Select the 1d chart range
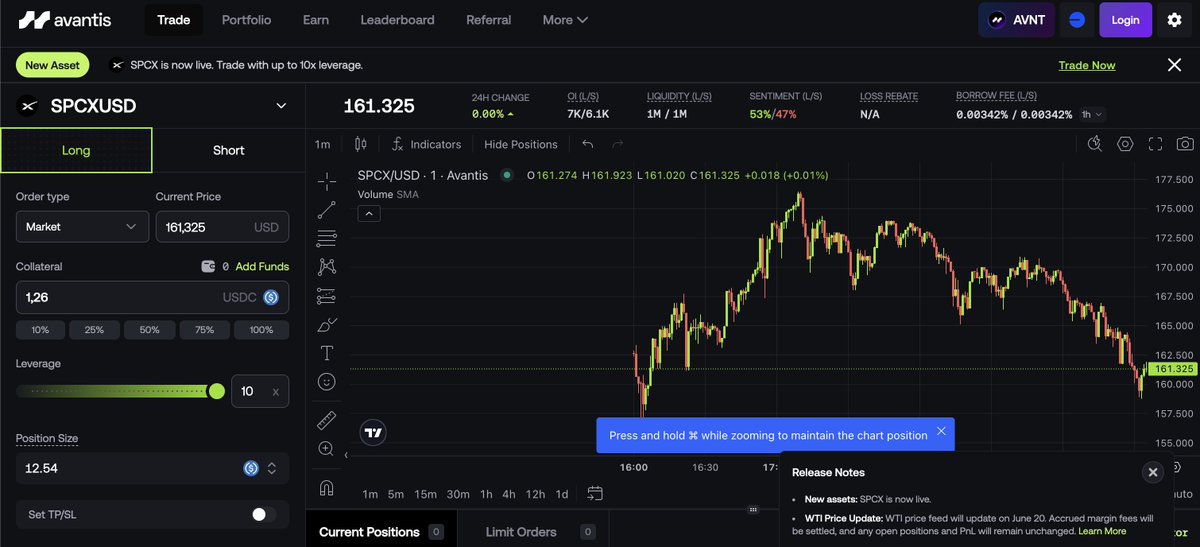Screen dimensions: 1200x547 tap(562, 494)
